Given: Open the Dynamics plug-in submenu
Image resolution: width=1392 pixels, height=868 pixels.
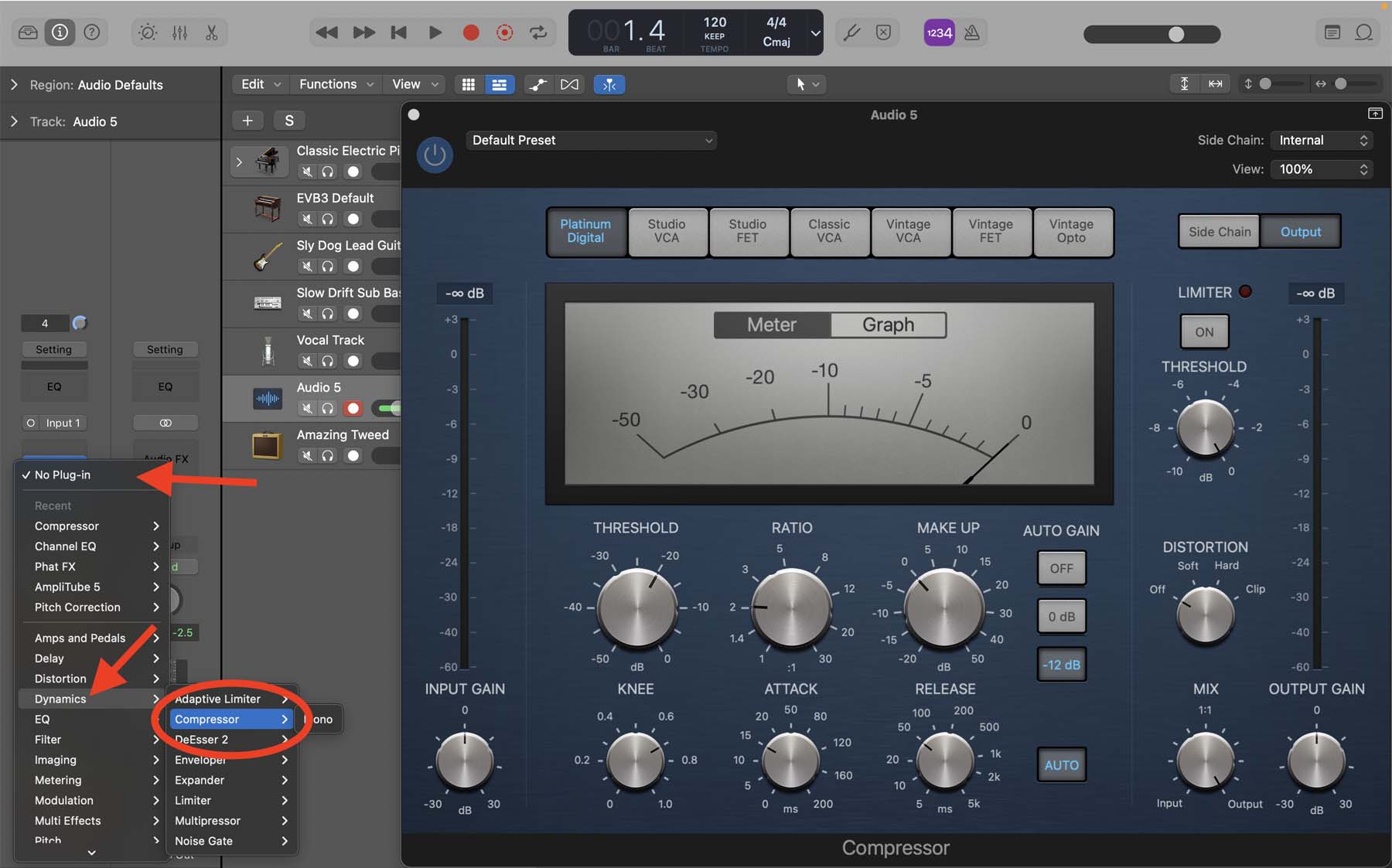Looking at the screenshot, I should click(x=93, y=699).
